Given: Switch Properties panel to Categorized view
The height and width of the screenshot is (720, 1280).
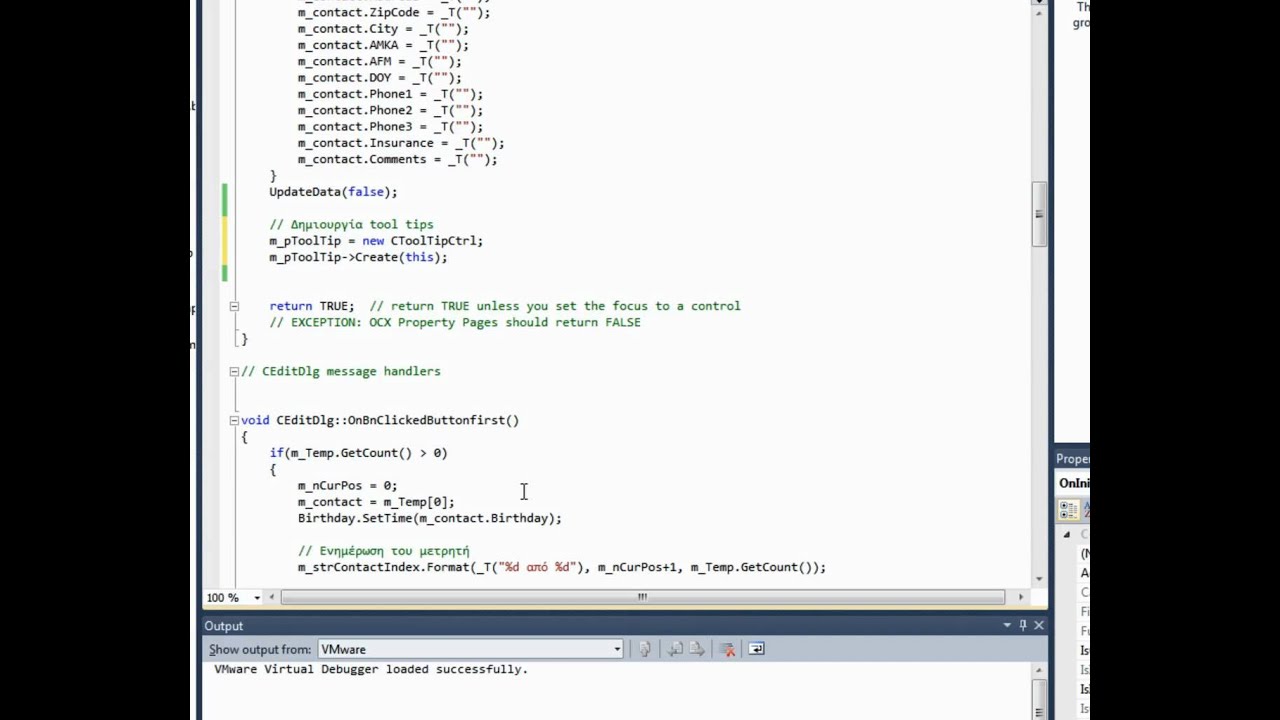Looking at the screenshot, I should point(1064,510).
